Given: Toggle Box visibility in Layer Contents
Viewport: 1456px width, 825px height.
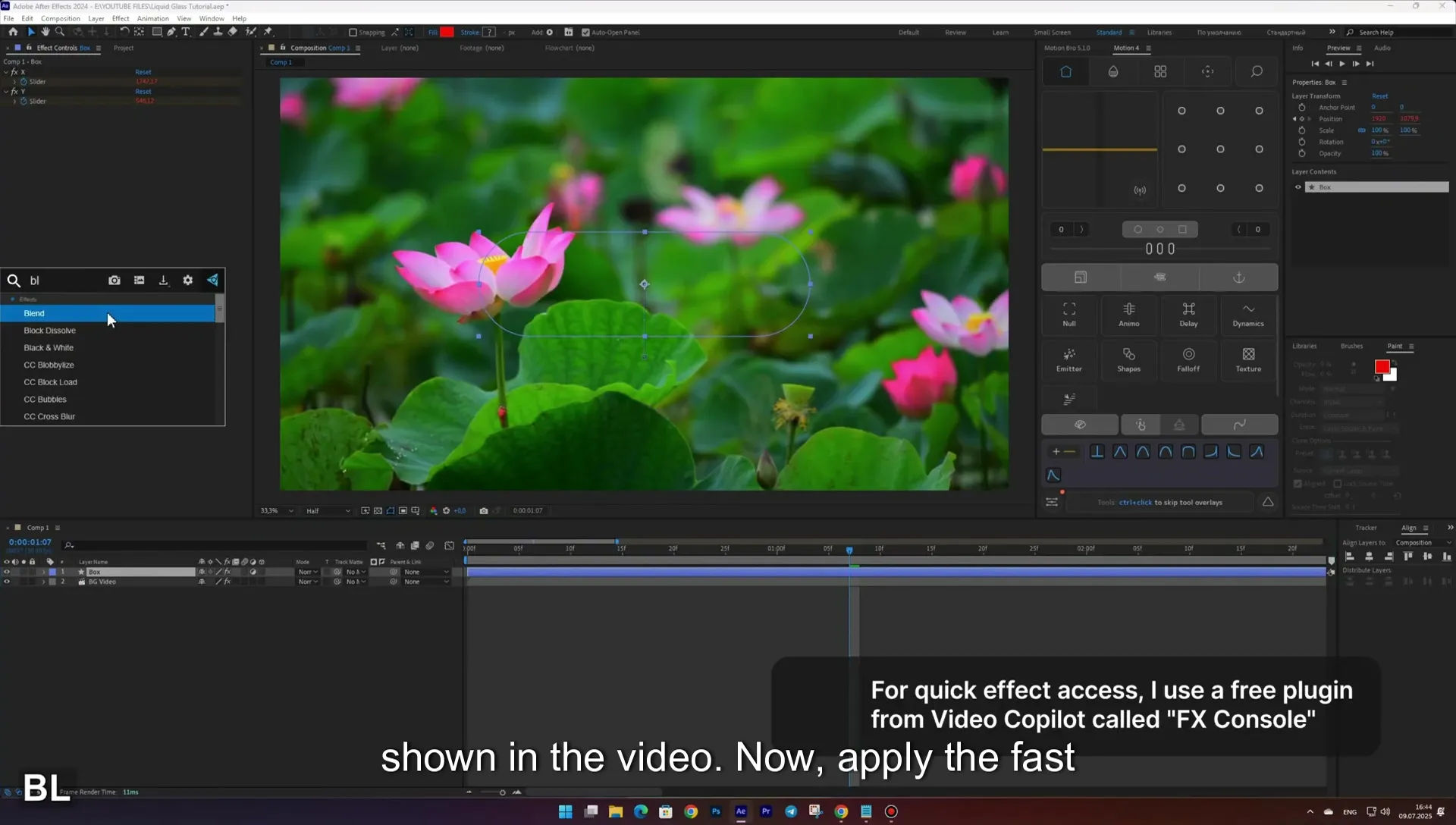Looking at the screenshot, I should click(1298, 187).
